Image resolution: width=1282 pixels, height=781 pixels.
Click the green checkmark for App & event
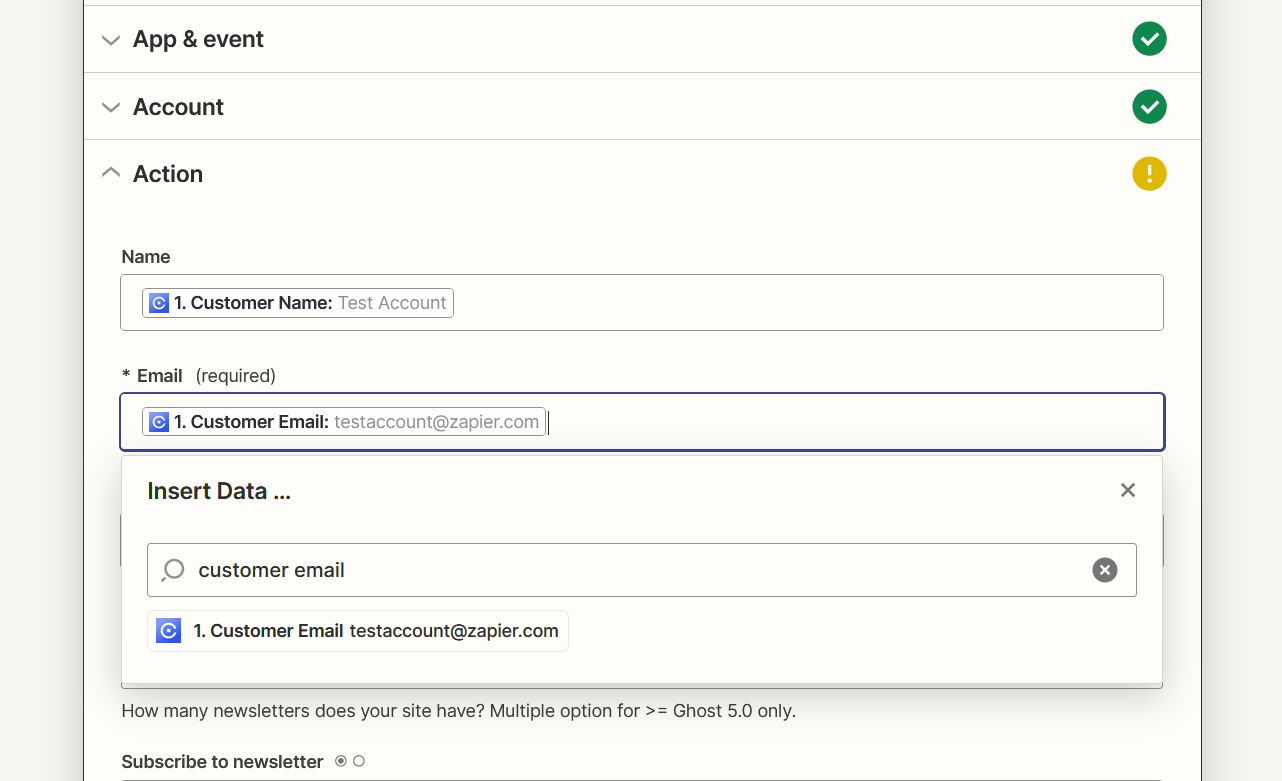1149,40
